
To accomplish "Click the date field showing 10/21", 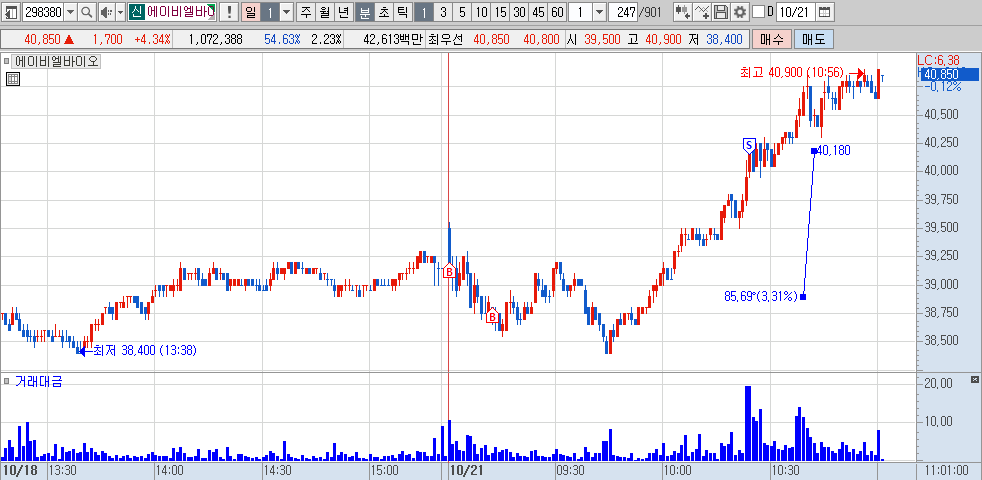I will pos(795,12).
